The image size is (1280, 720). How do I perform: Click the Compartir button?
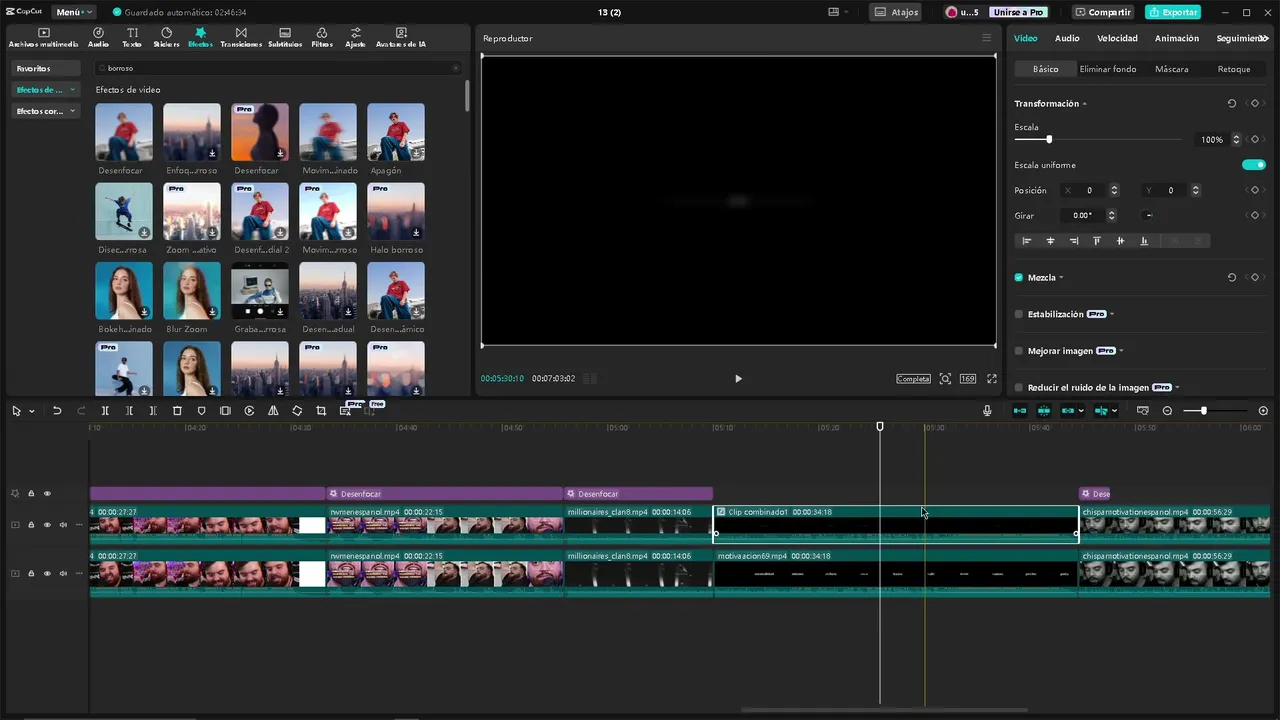1103,12
